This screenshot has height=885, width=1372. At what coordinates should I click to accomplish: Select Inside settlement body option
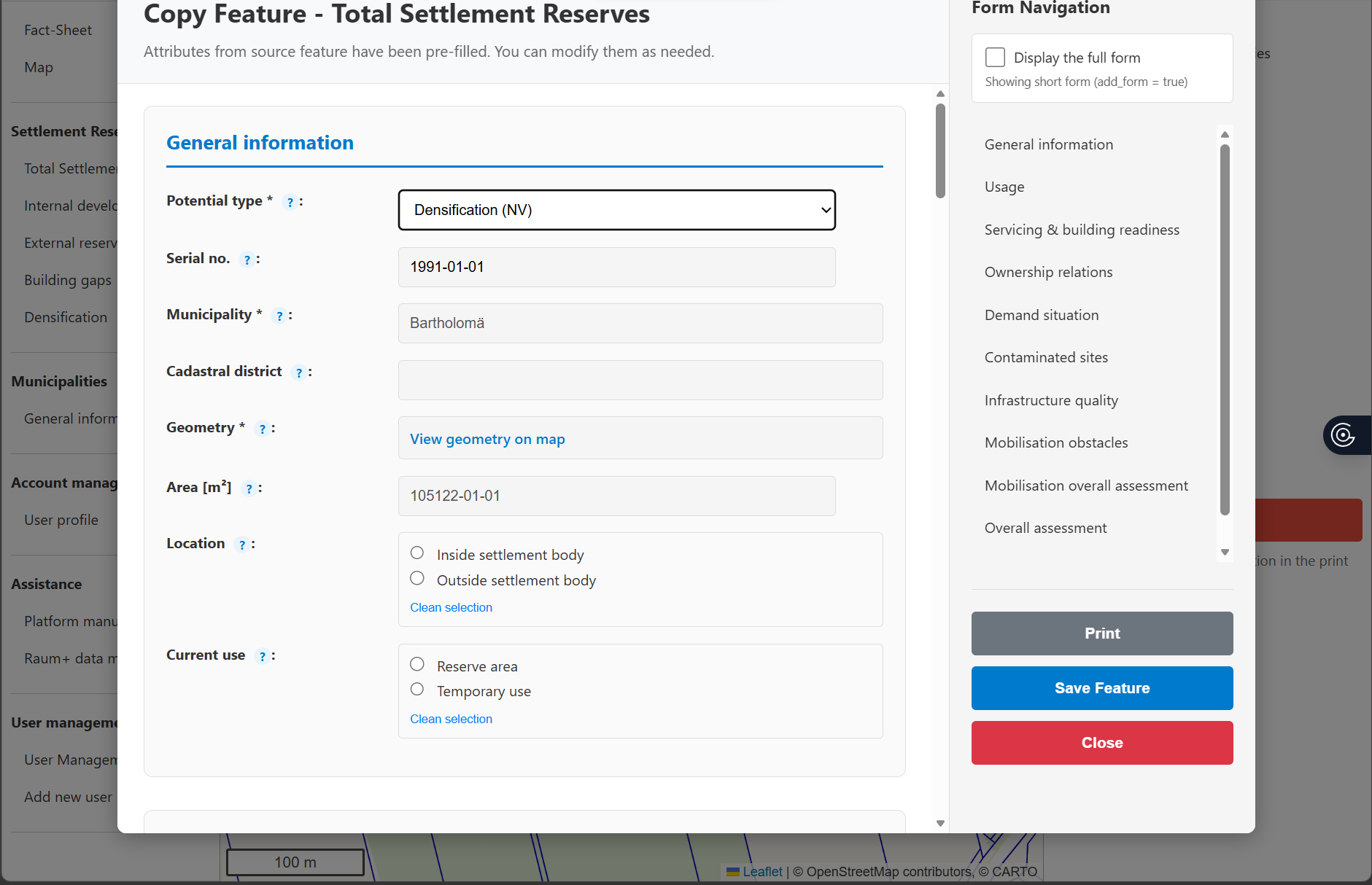[417, 553]
